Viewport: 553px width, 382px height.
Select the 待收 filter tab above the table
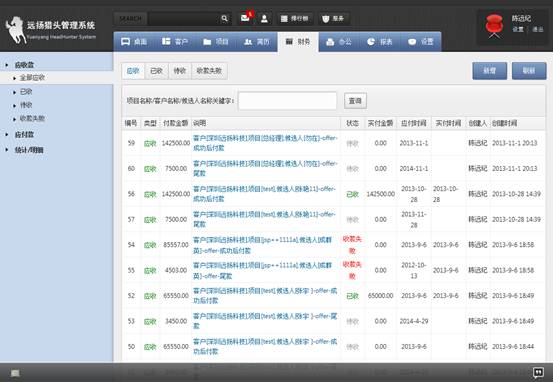(x=180, y=71)
